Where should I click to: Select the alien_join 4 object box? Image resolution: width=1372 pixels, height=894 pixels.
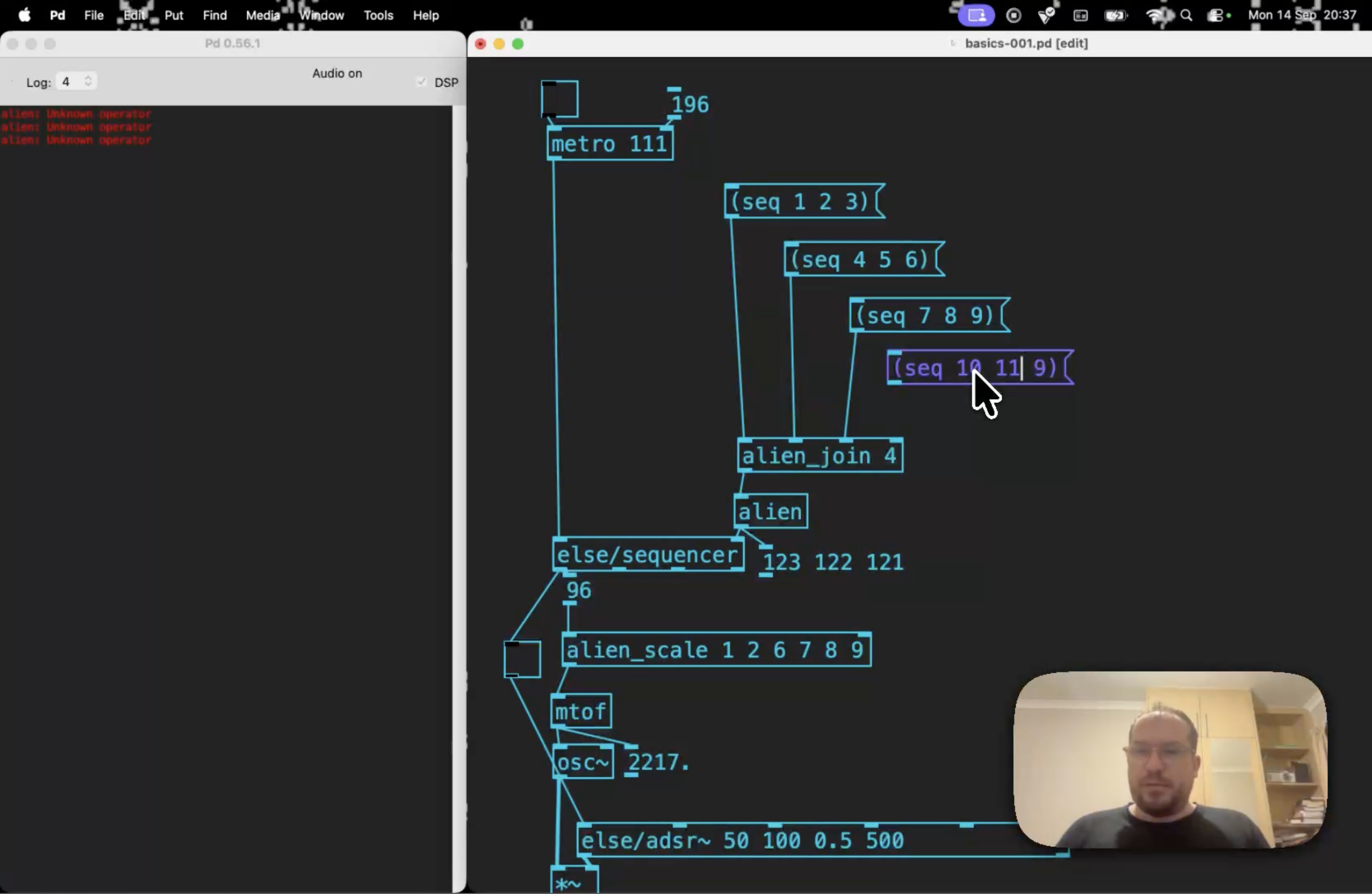click(820, 456)
